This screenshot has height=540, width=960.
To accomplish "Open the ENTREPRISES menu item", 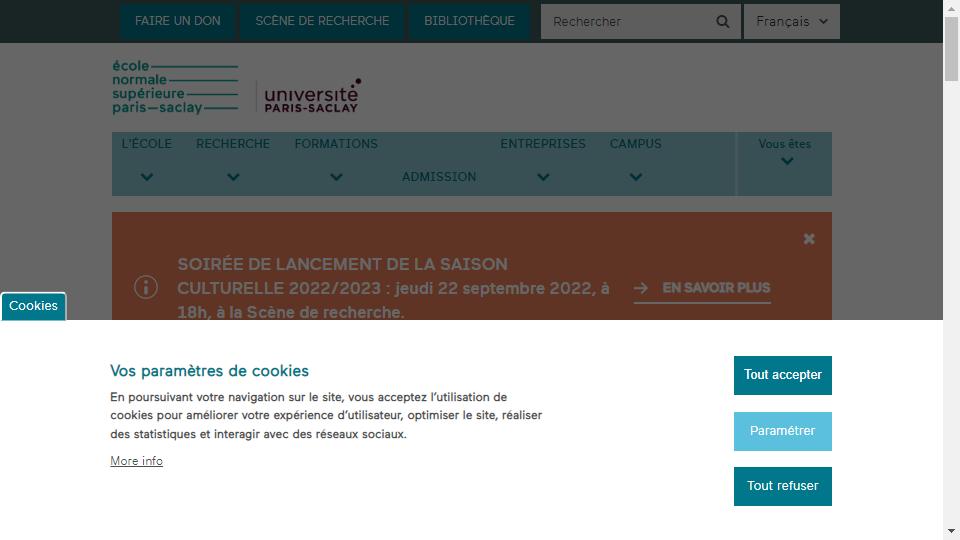I will tap(543, 144).
